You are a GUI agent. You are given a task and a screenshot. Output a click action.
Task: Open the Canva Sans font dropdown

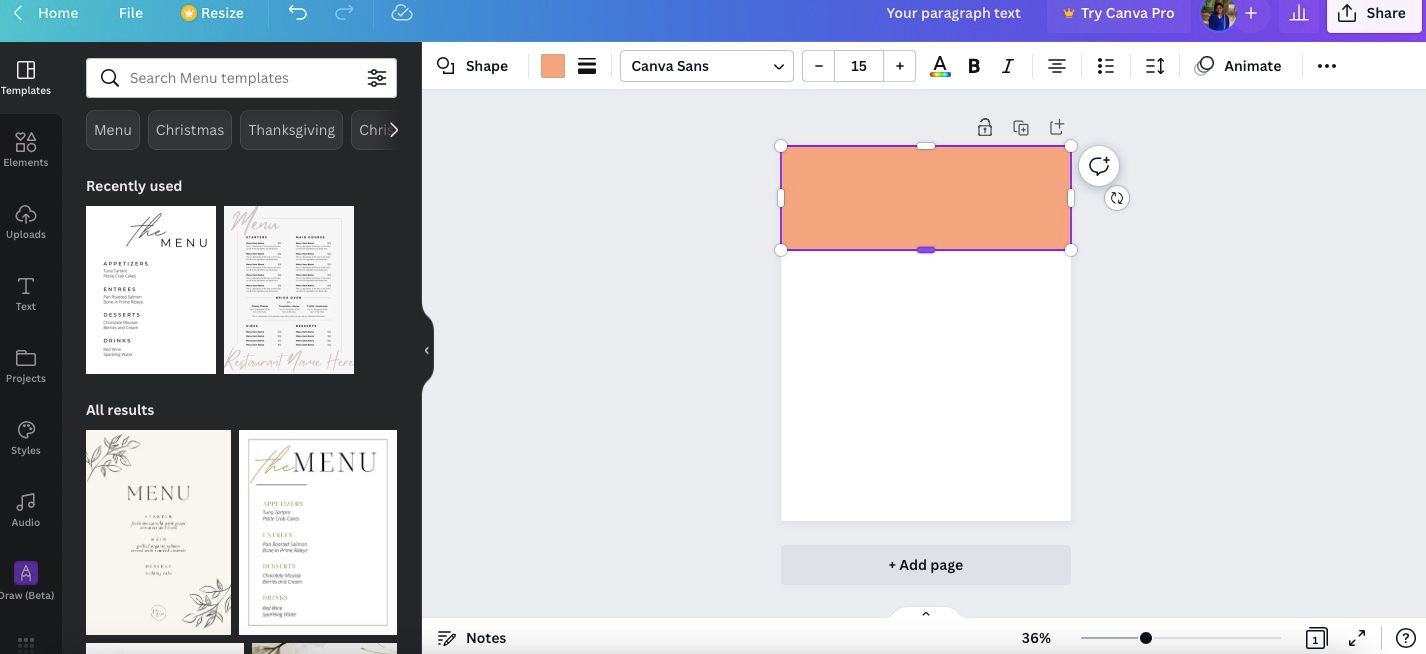click(x=707, y=66)
